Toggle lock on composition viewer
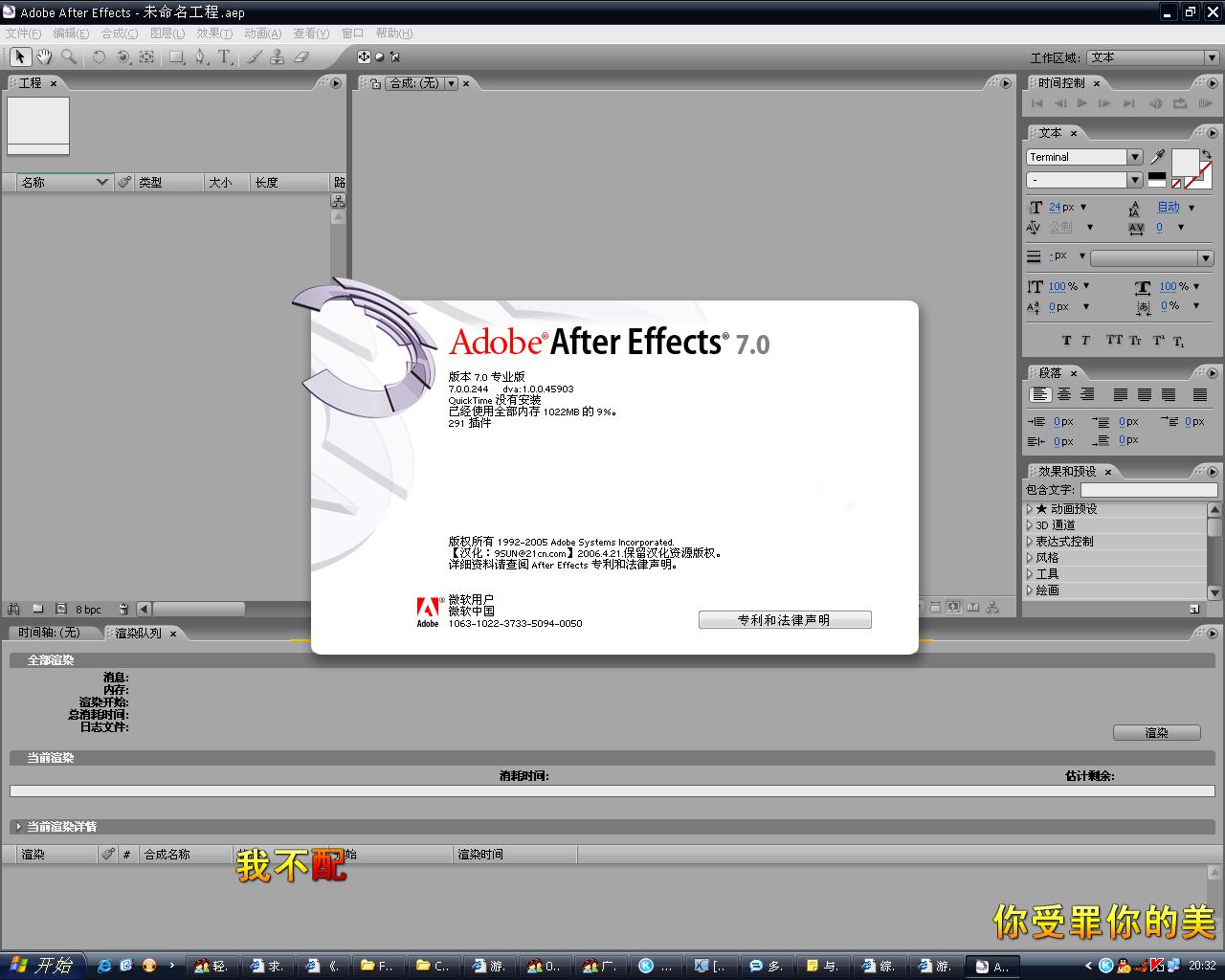This screenshot has height=980, width=1225. 376,83
